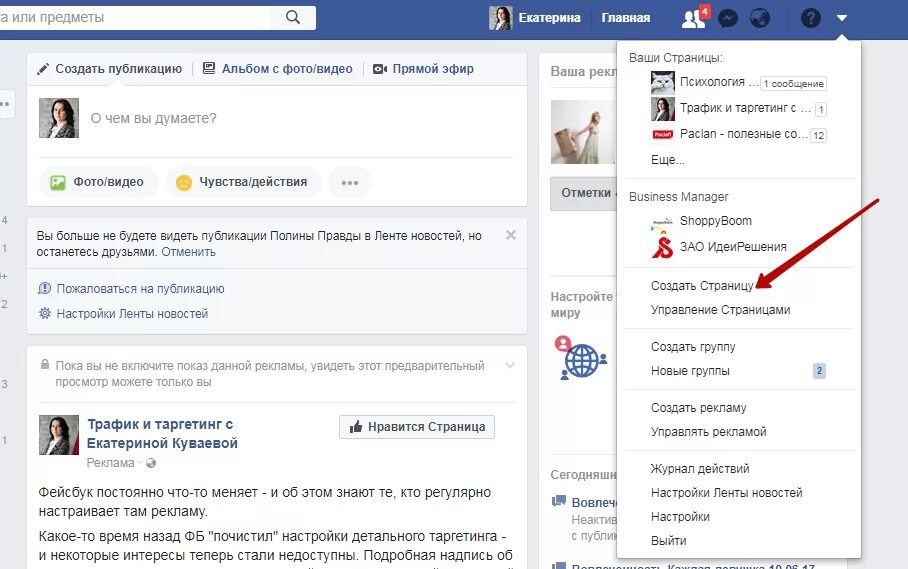Open friend requests icon with badge

click(695, 18)
